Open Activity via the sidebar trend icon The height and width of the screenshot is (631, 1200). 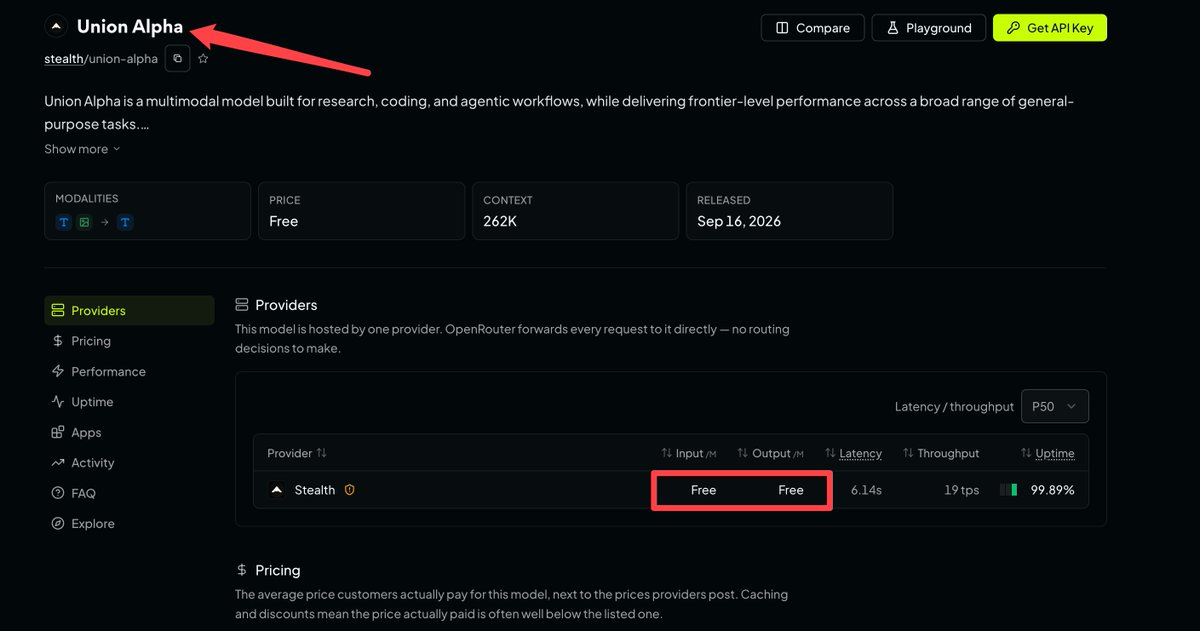pyautogui.click(x=58, y=463)
